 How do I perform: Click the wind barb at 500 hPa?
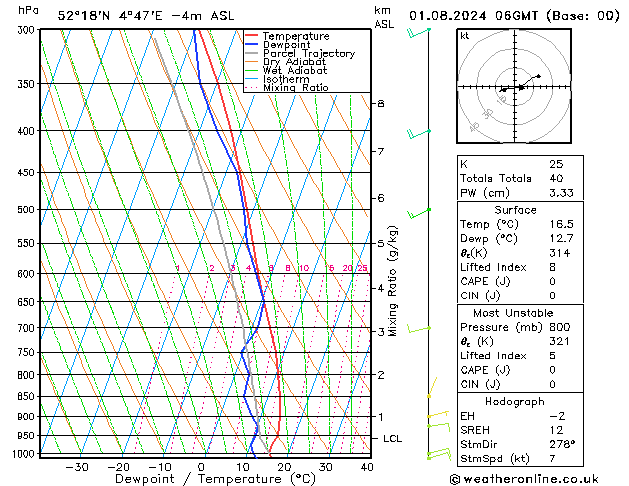coord(418,213)
